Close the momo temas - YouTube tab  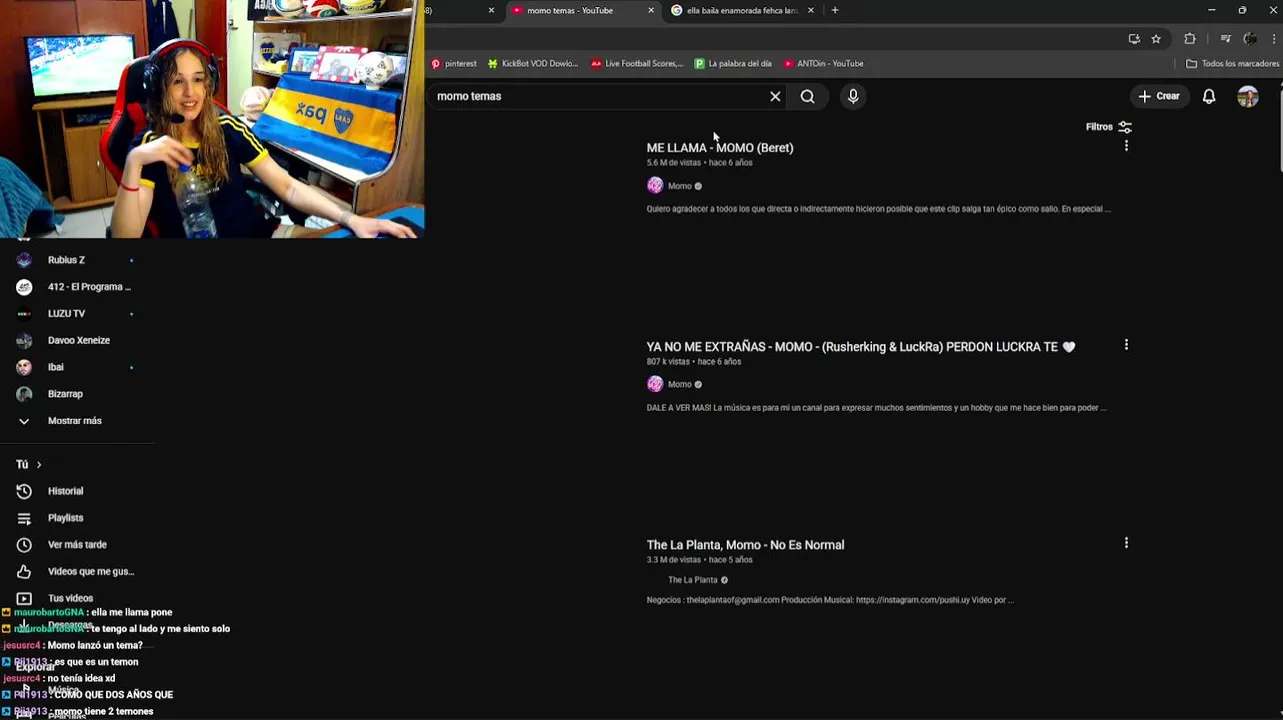651,10
